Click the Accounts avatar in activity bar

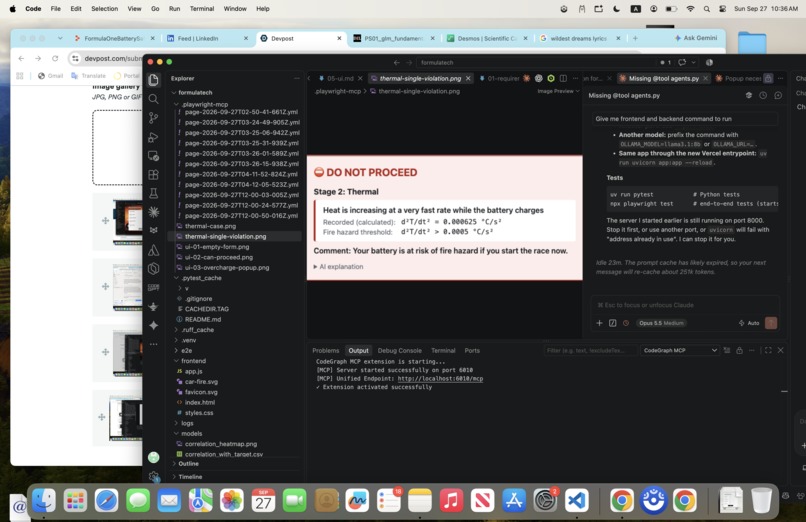pos(153,457)
